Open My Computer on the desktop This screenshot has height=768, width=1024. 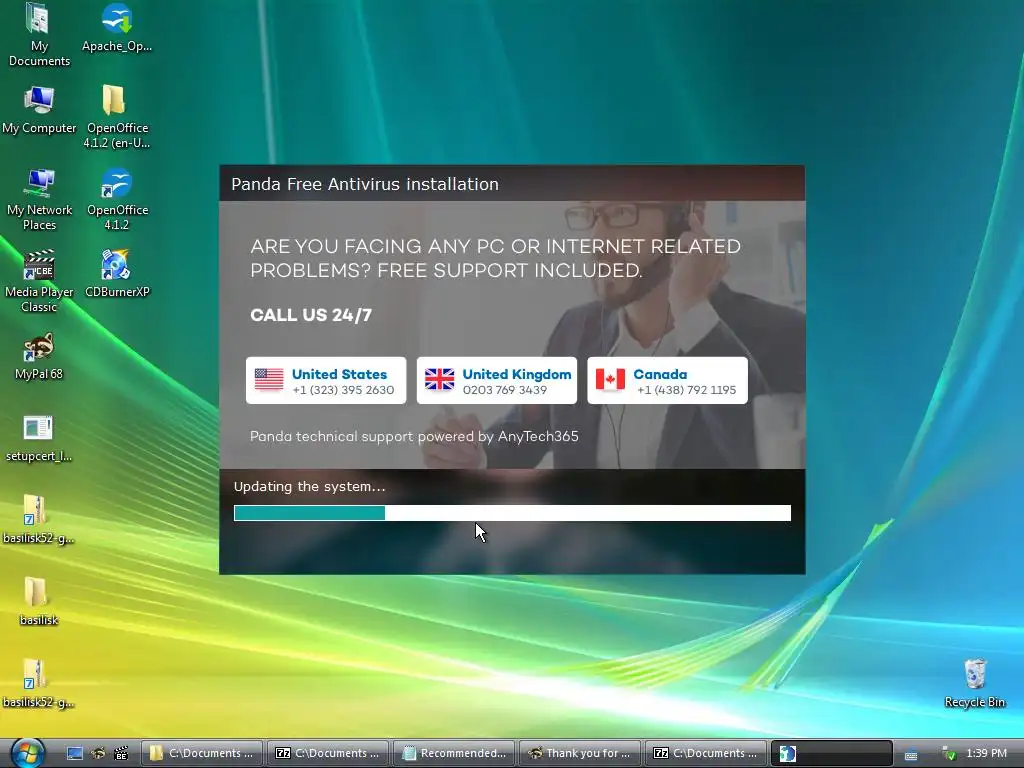pos(39,110)
